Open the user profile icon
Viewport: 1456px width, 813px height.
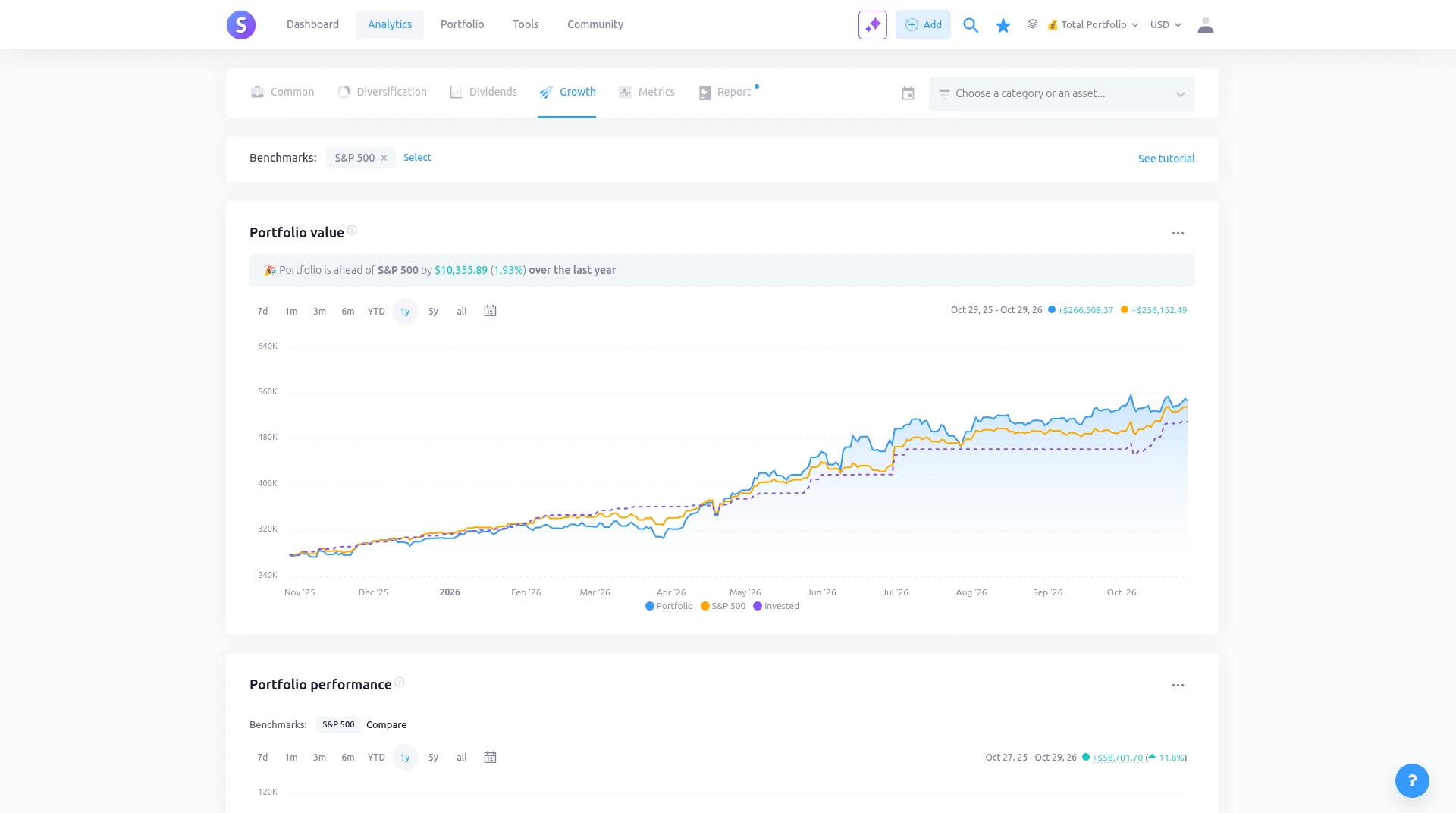(x=1206, y=25)
